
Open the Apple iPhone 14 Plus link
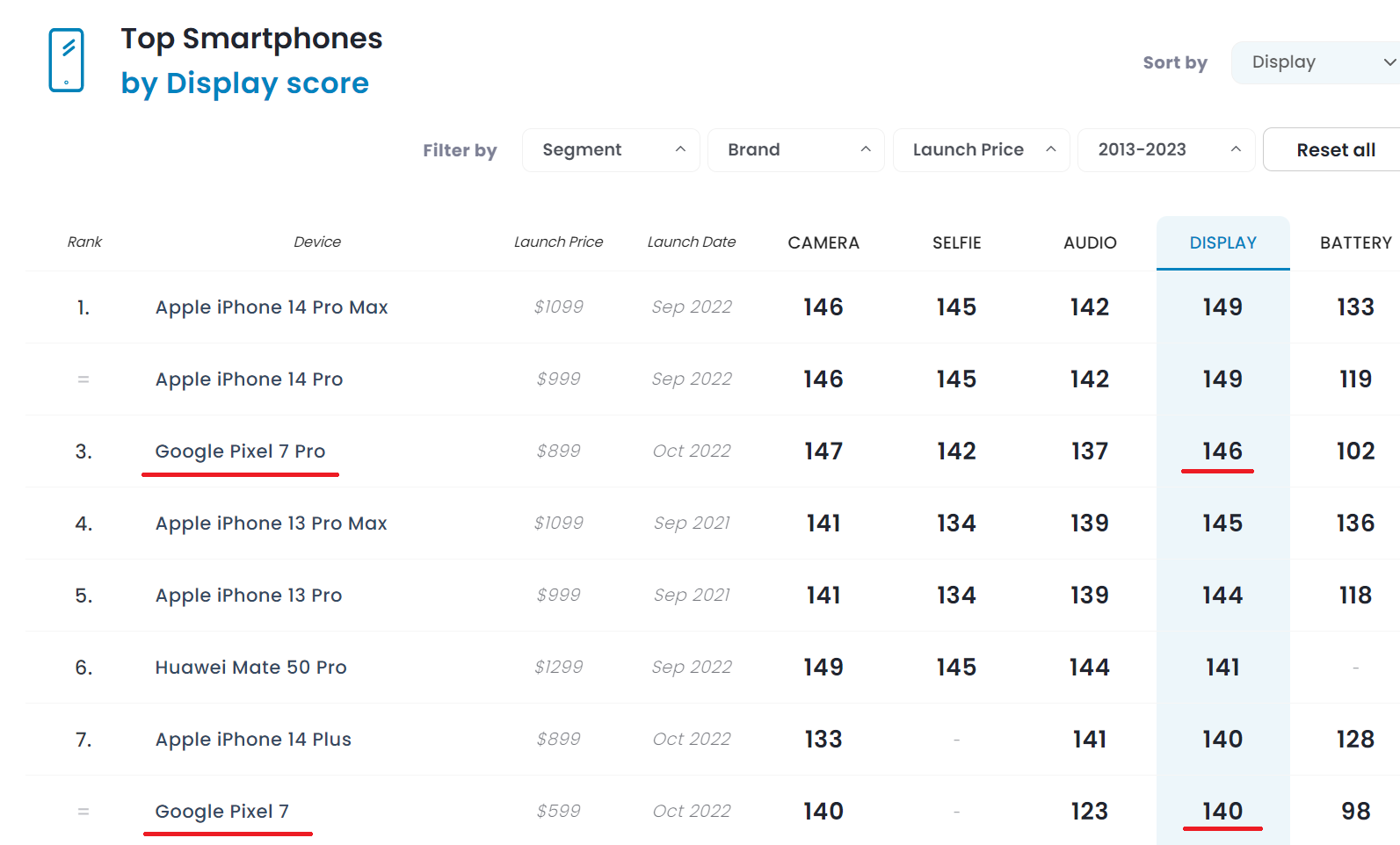coord(253,740)
